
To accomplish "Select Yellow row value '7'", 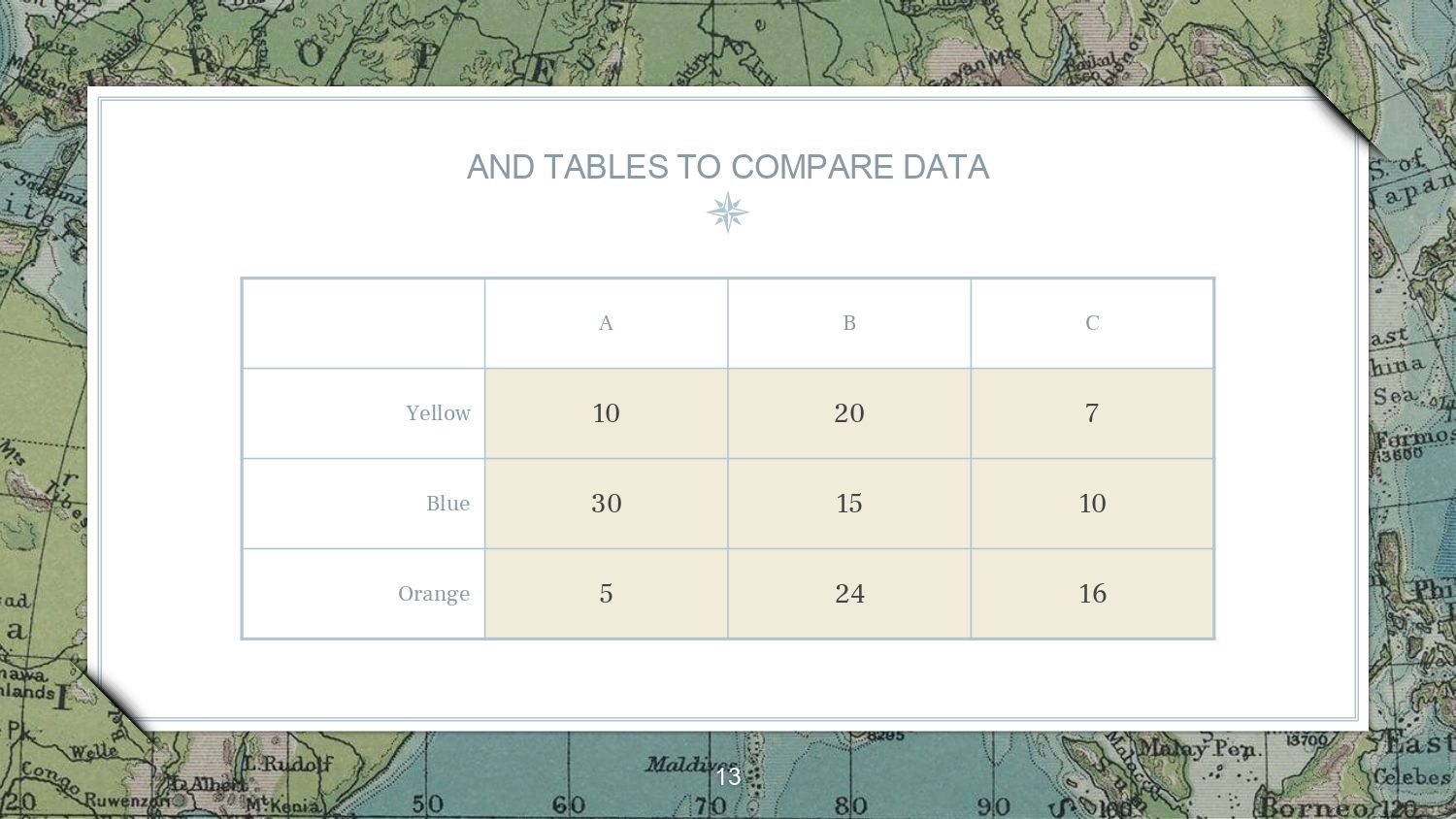I will pos(1092,413).
